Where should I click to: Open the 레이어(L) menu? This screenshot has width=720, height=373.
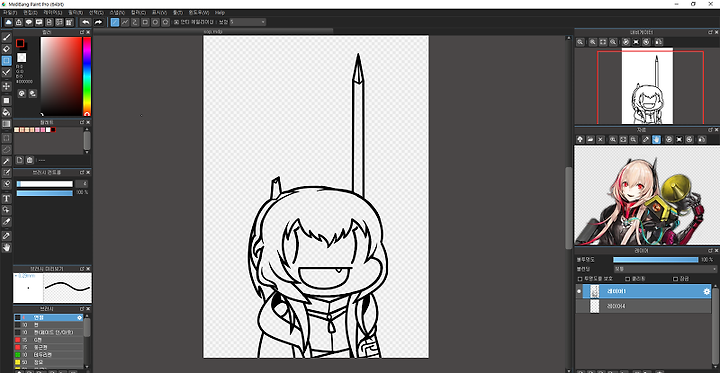(52, 12)
